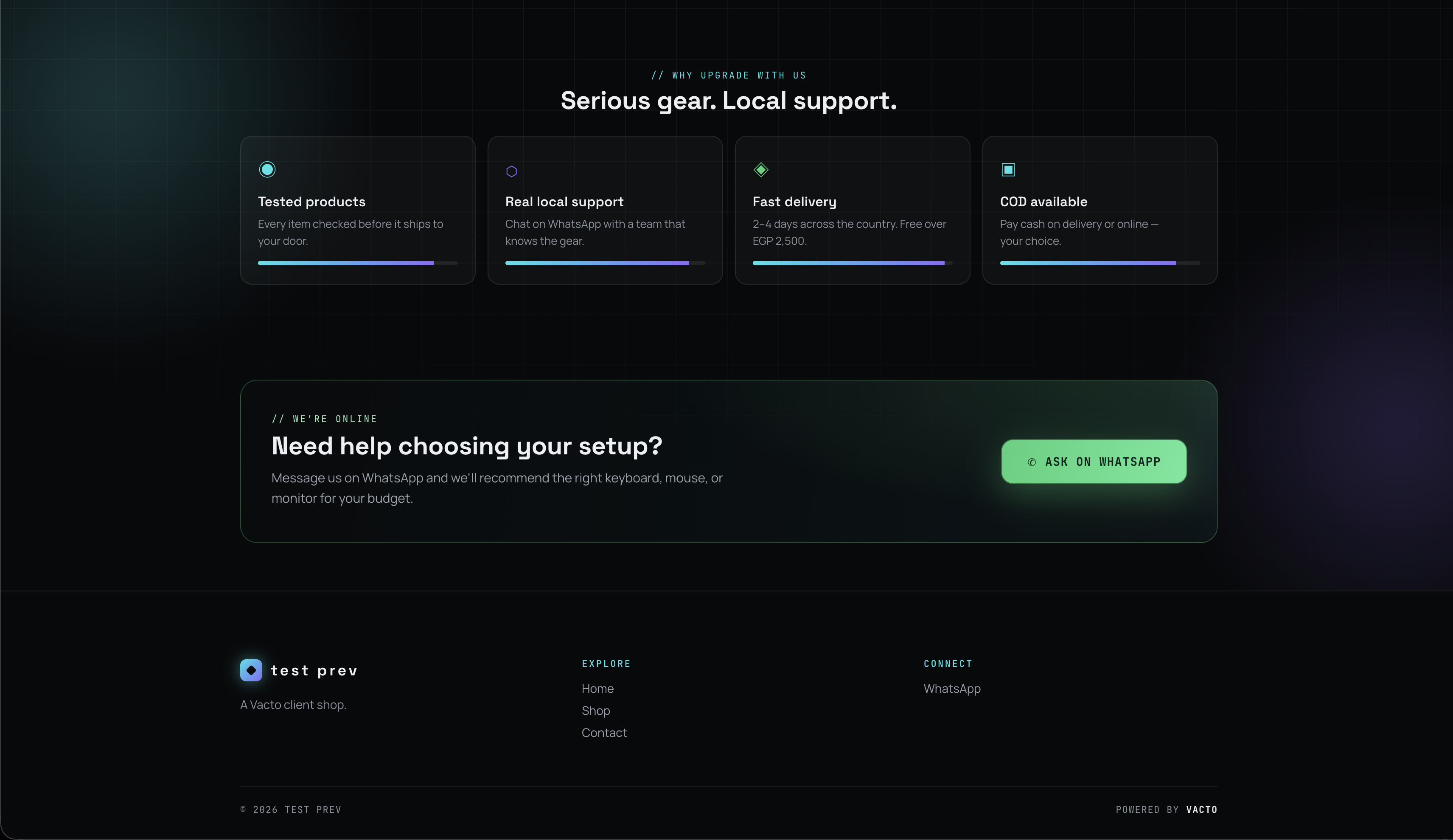Click the // WE'RE ONLINE label
This screenshot has width=1453, height=840.
tap(325, 419)
